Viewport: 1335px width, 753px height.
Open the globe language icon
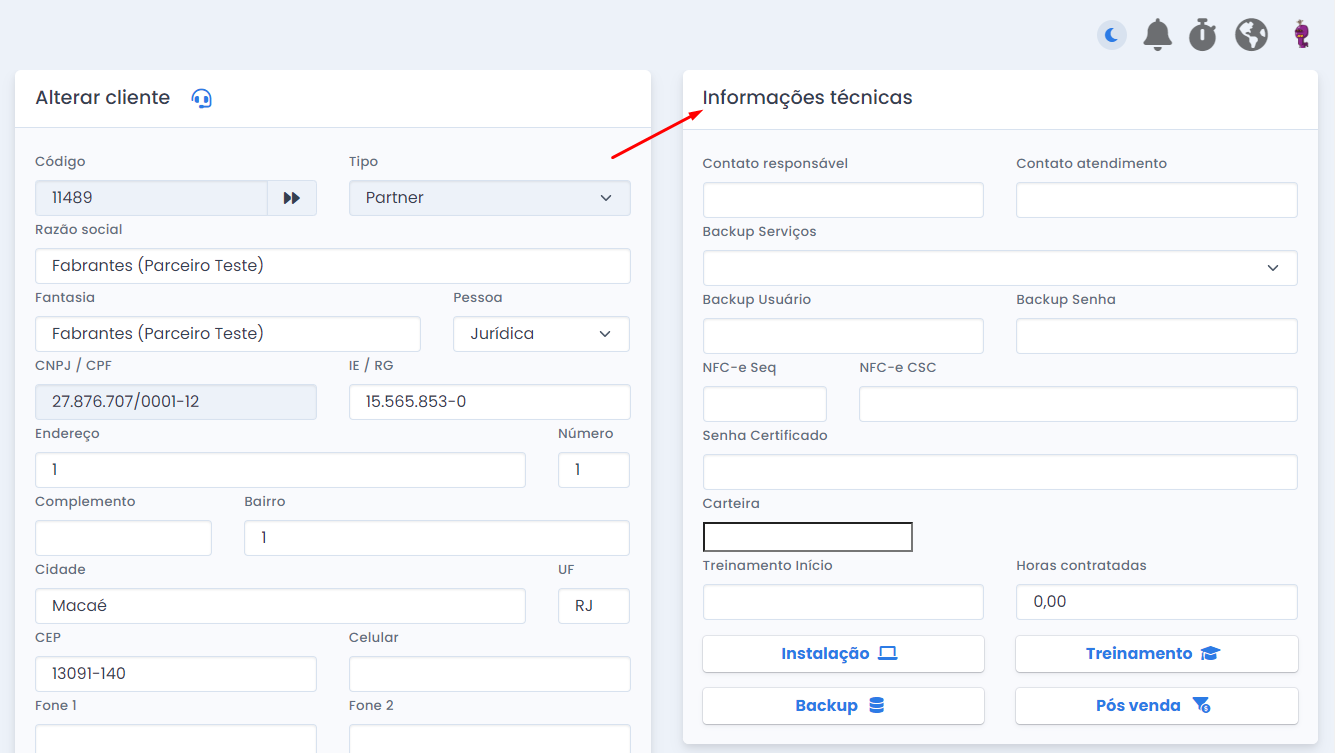1251,35
